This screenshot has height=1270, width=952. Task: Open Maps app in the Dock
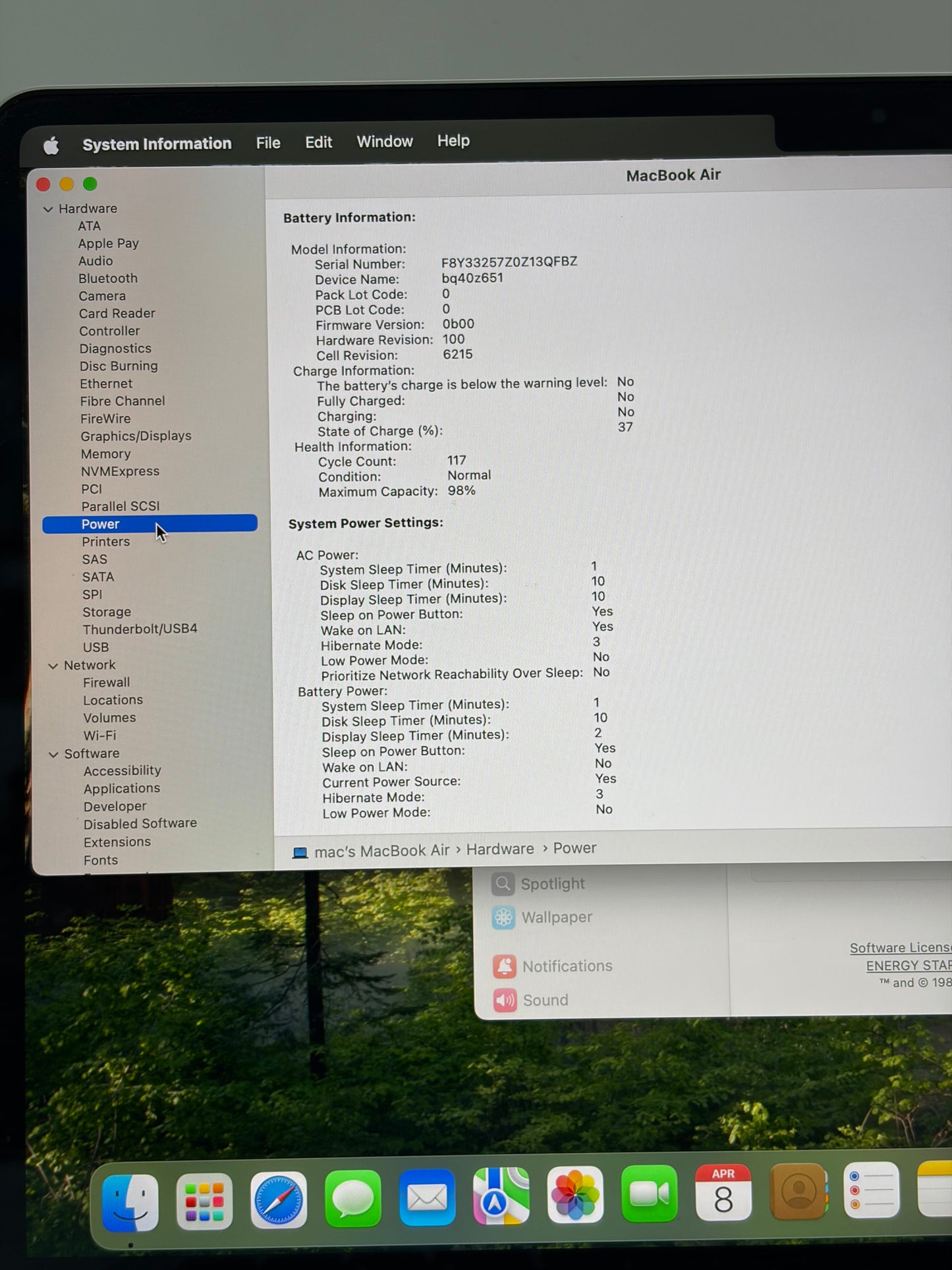coord(501,1196)
